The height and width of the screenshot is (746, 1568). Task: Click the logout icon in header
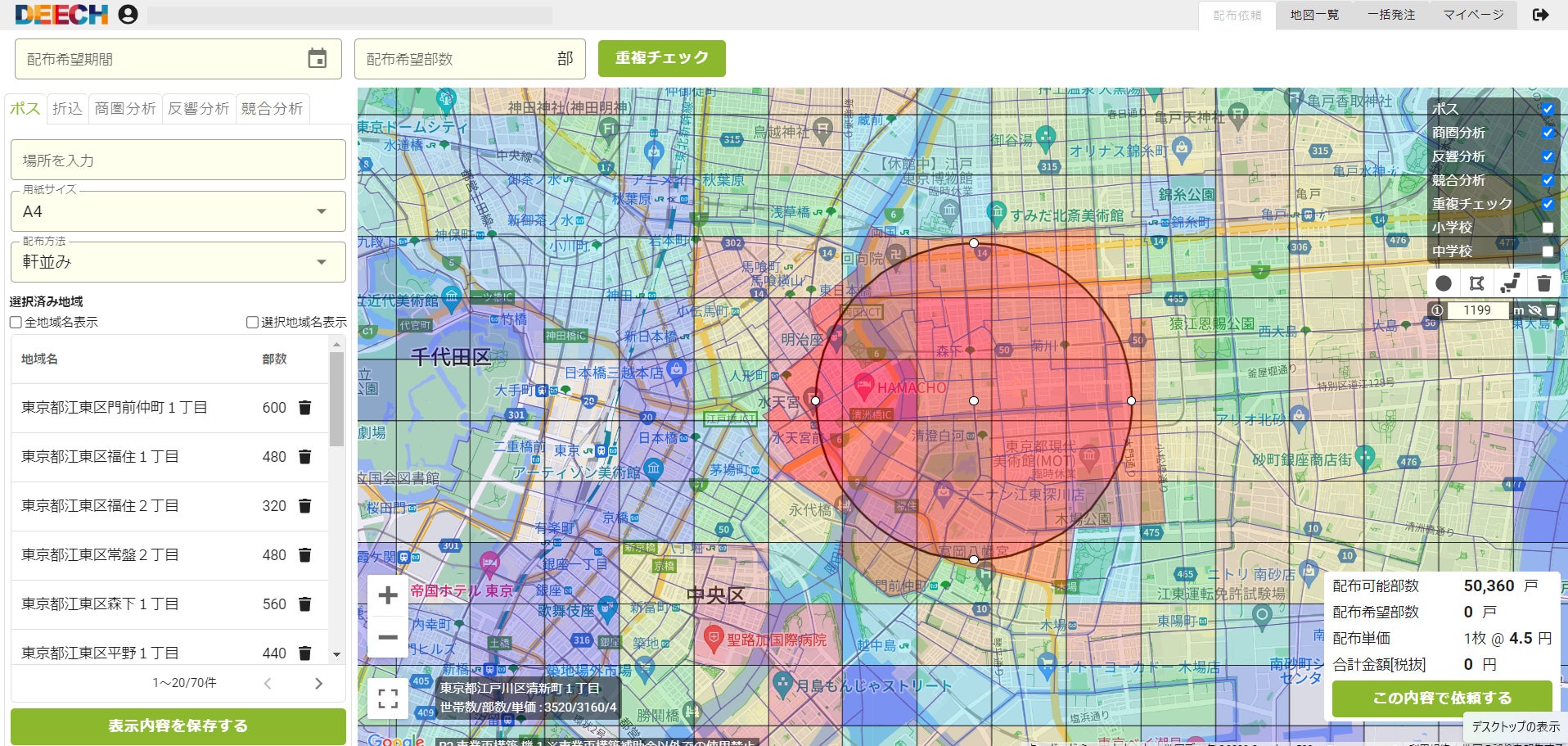(1540, 15)
